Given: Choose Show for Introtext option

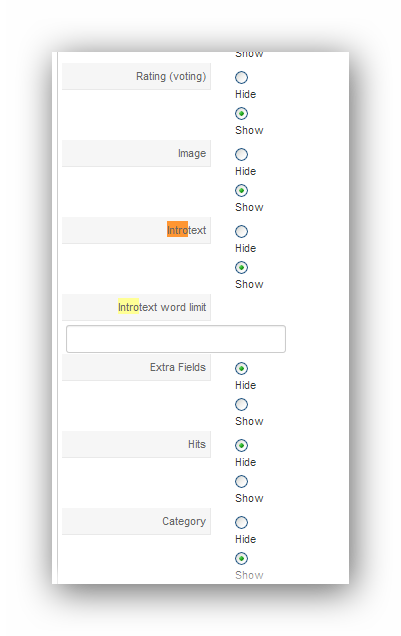Looking at the screenshot, I should (241, 268).
